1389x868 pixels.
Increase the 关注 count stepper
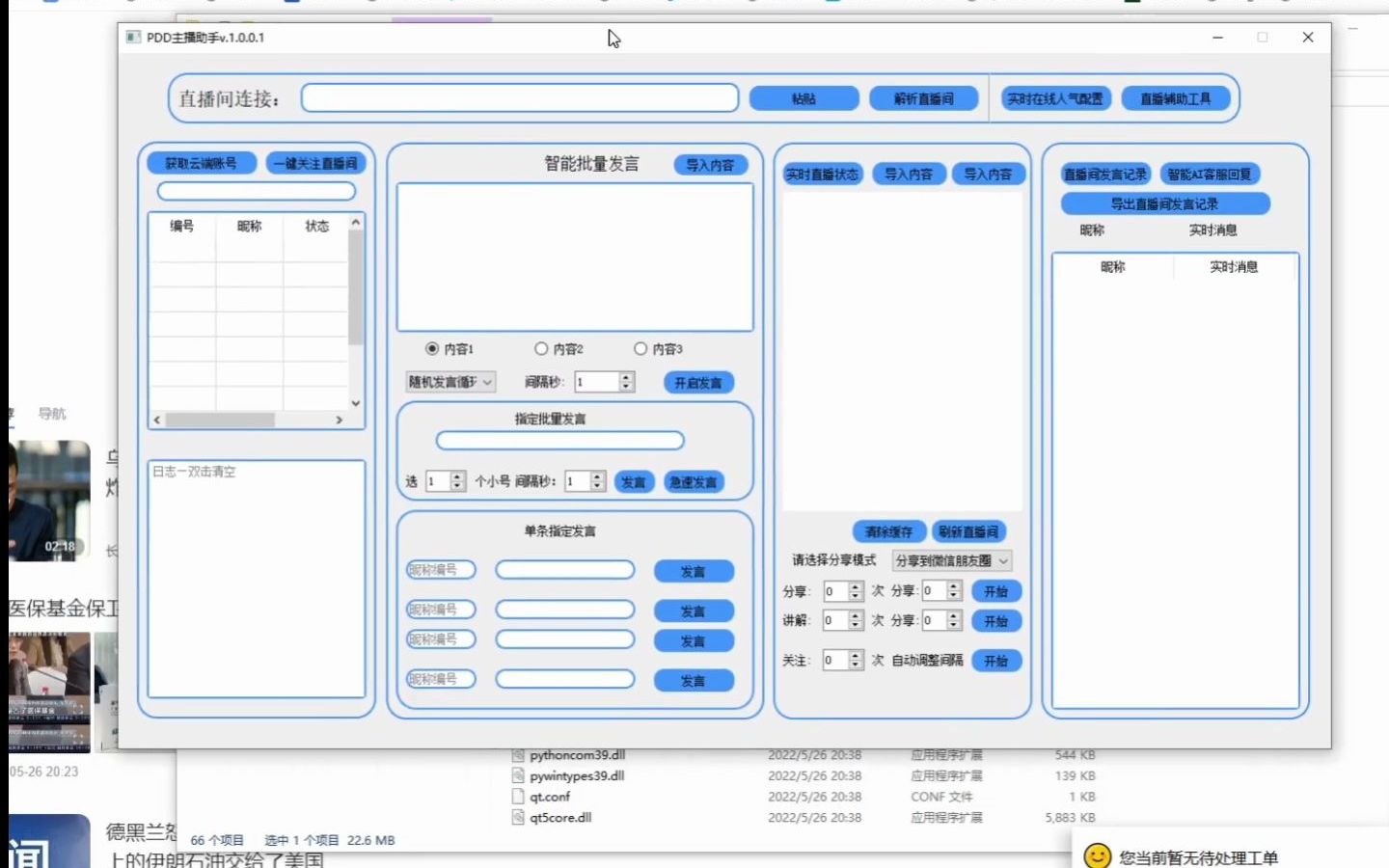pos(856,655)
